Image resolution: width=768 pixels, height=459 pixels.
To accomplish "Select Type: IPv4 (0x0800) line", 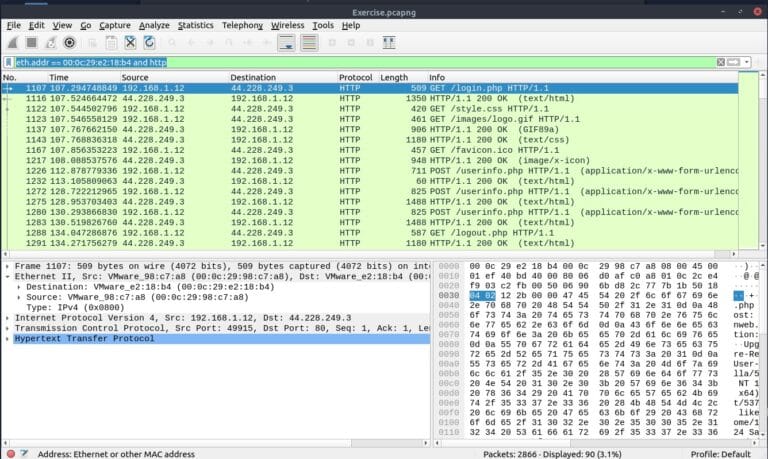I will [75, 308].
